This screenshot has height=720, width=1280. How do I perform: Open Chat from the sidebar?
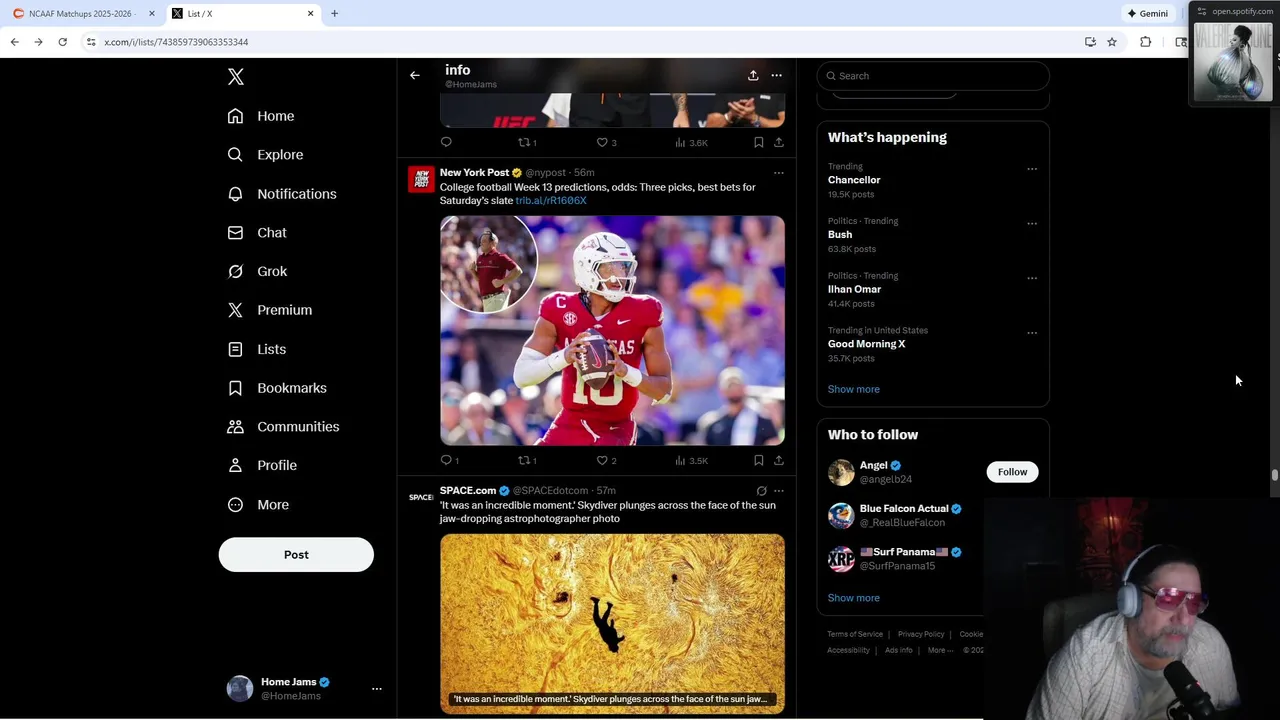coord(257,233)
